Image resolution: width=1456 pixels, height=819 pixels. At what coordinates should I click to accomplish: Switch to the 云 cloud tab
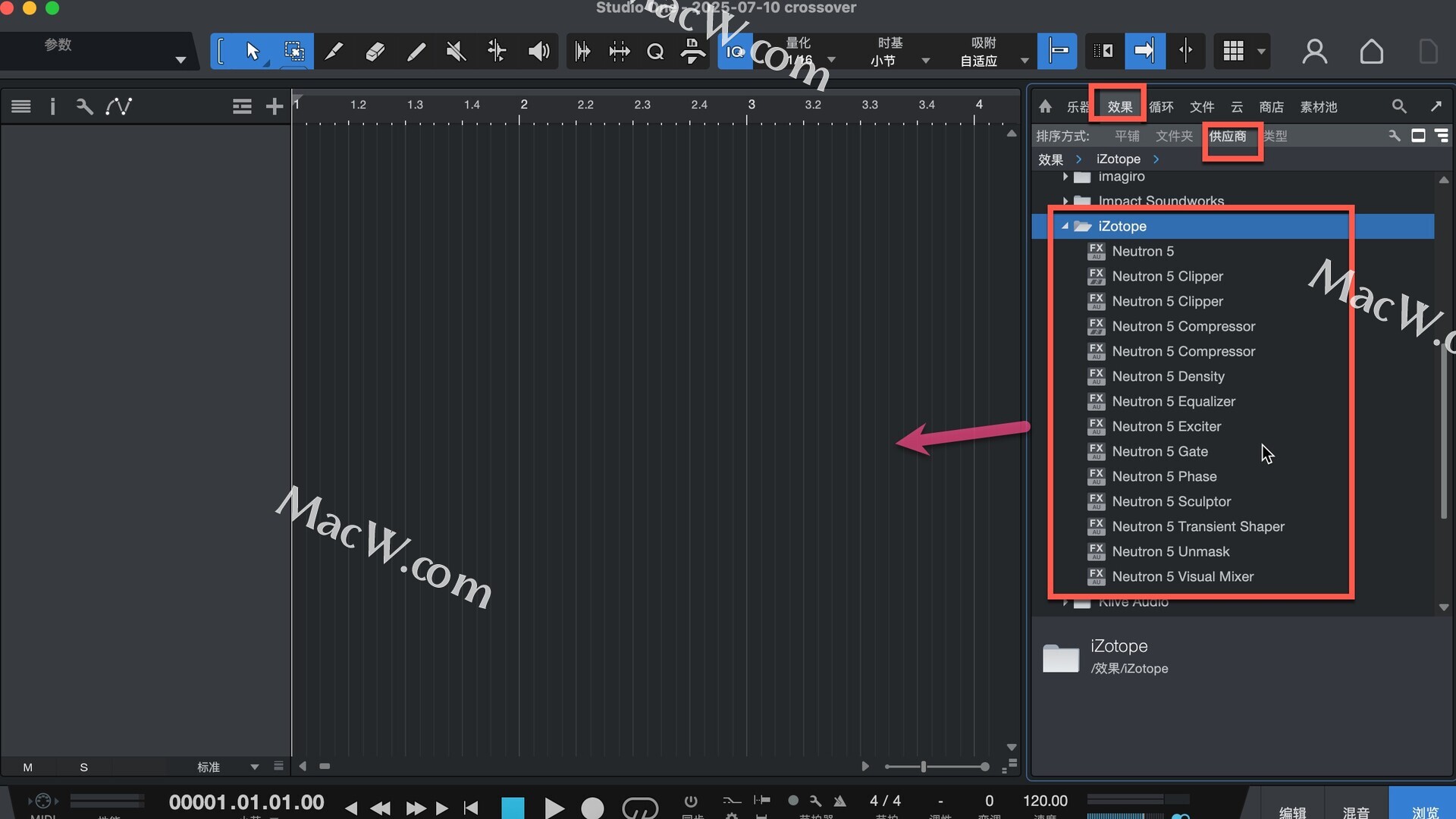point(1237,107)
